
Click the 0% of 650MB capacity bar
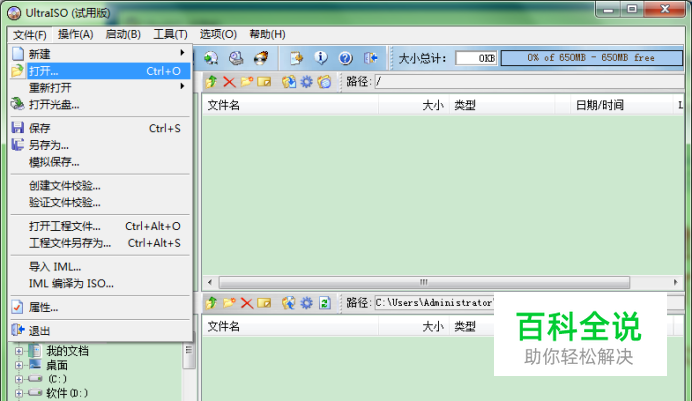click(x=591, y=58)
